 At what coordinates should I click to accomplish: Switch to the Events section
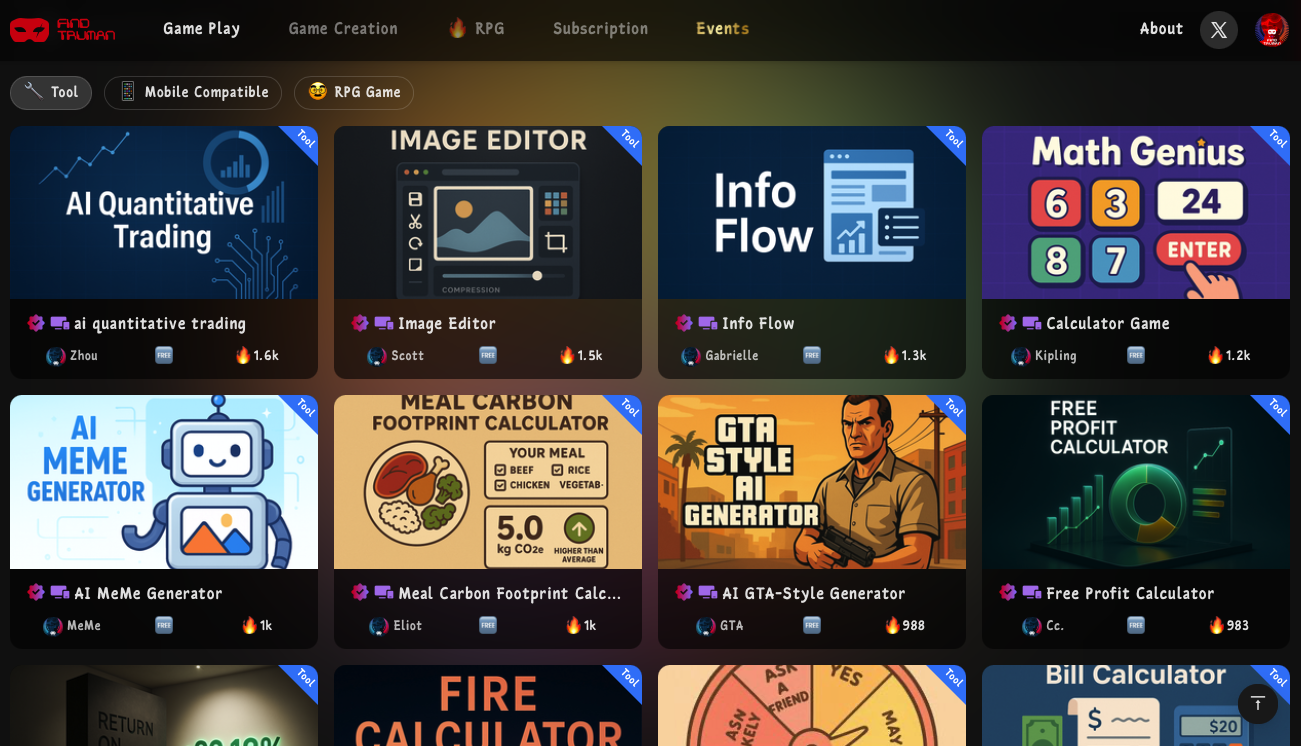tap(722, 29)
